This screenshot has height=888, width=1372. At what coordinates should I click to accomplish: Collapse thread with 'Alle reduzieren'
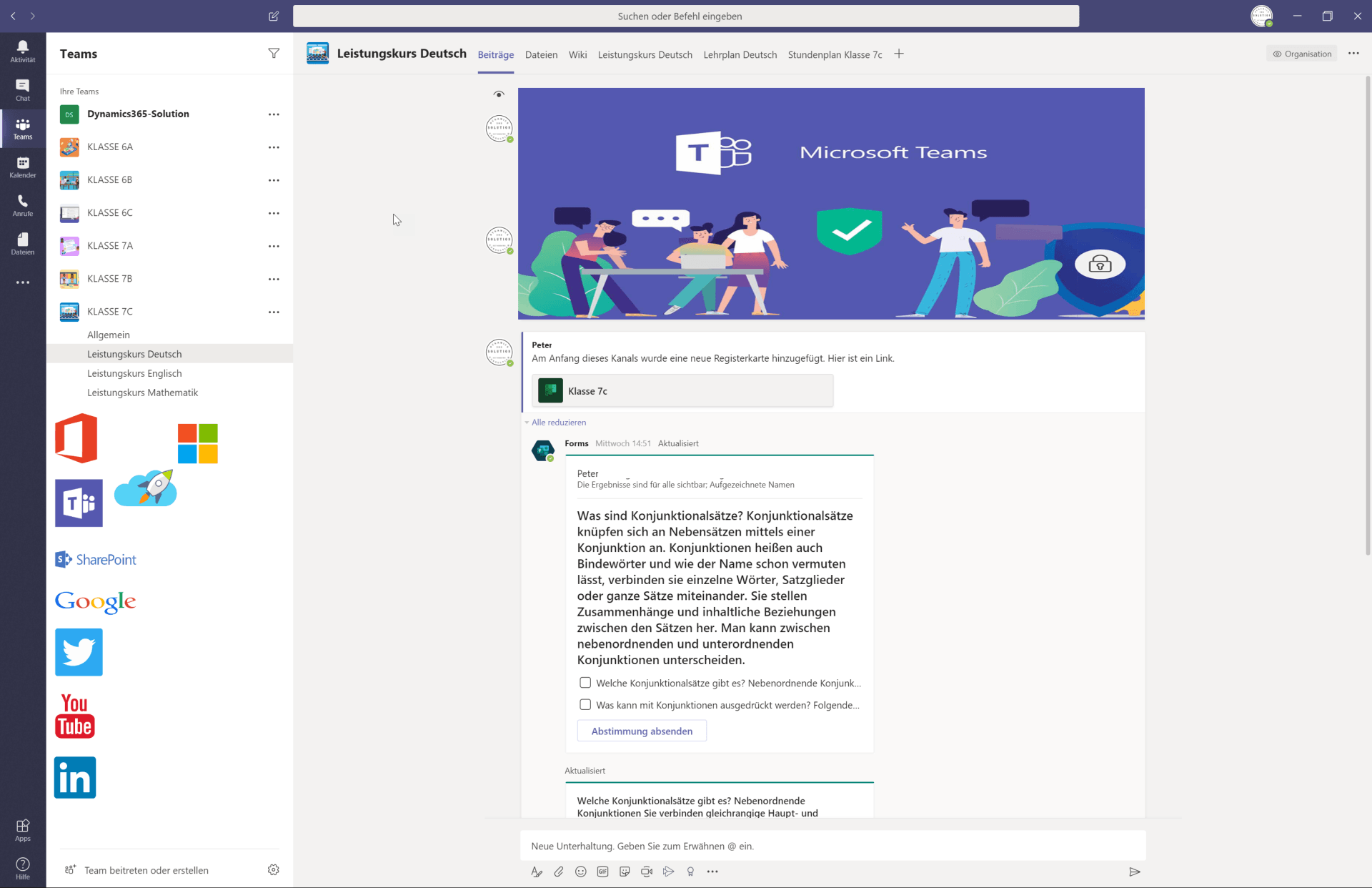(558, 423)
